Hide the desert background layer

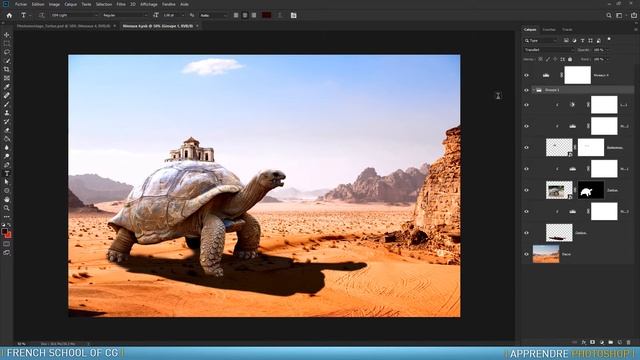click(527, 254)
